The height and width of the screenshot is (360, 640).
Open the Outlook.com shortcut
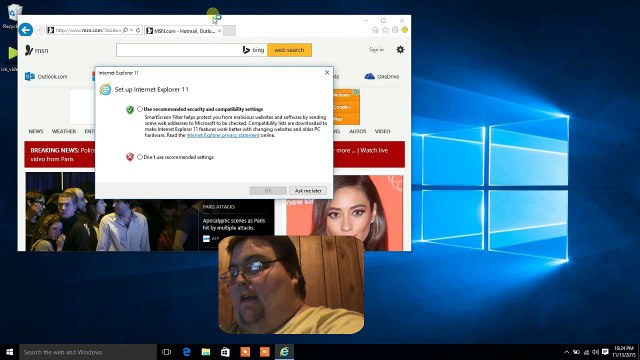click(46, 76)
